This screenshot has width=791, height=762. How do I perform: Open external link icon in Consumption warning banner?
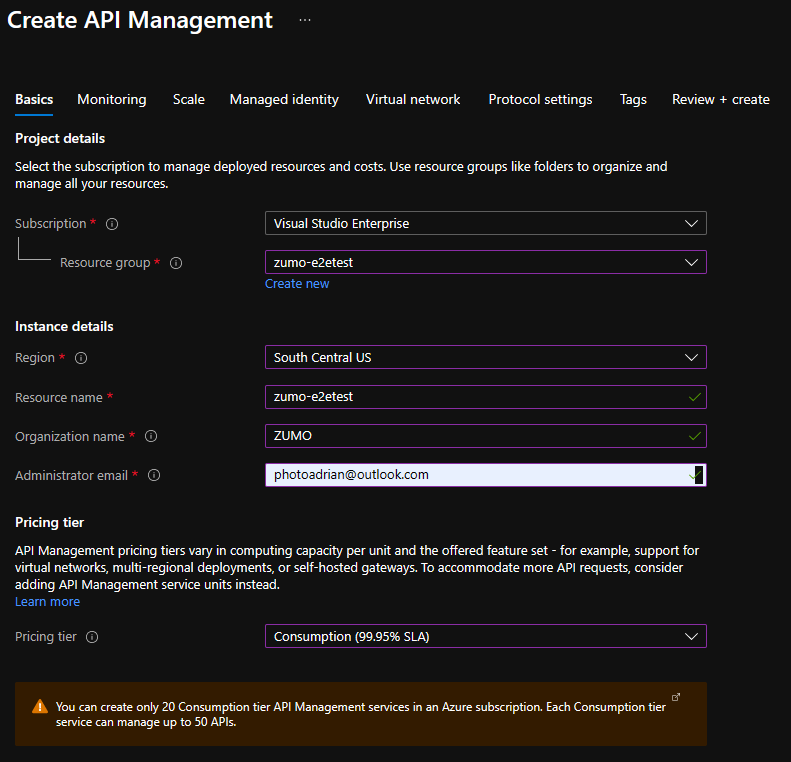click(676, 697)
